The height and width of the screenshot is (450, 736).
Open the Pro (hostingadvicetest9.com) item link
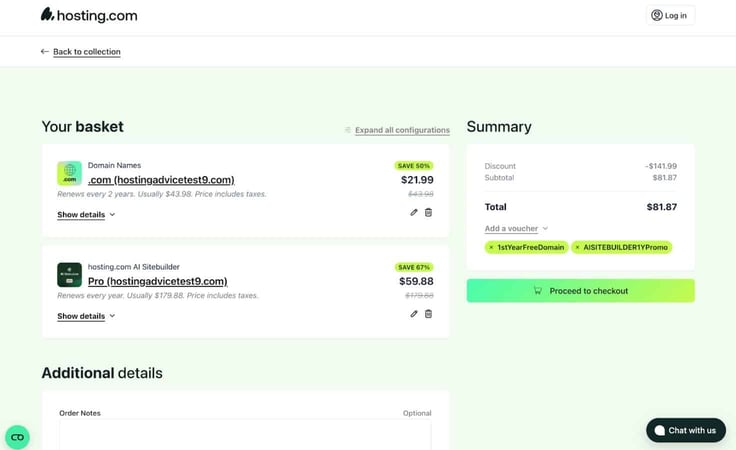pos(158,281)
